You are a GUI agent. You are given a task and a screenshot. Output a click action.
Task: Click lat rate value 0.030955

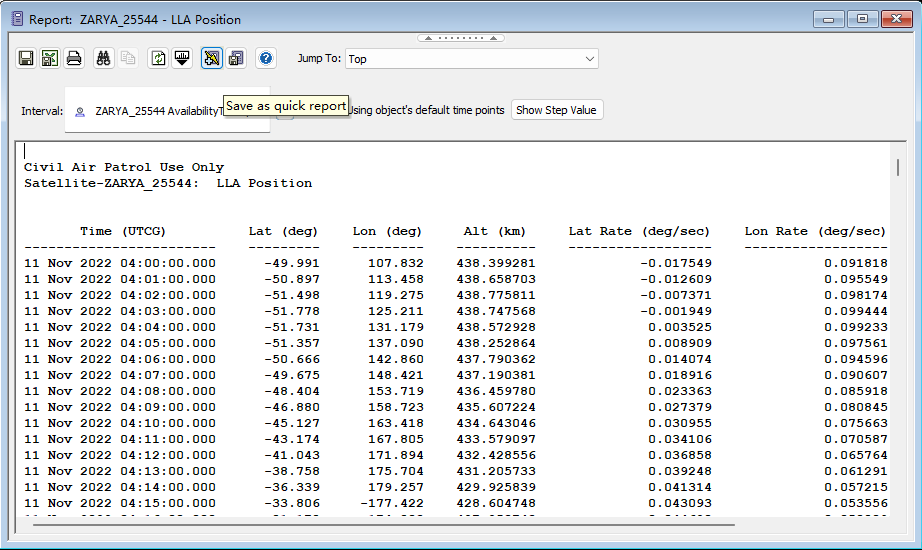(x=680, y=423)
